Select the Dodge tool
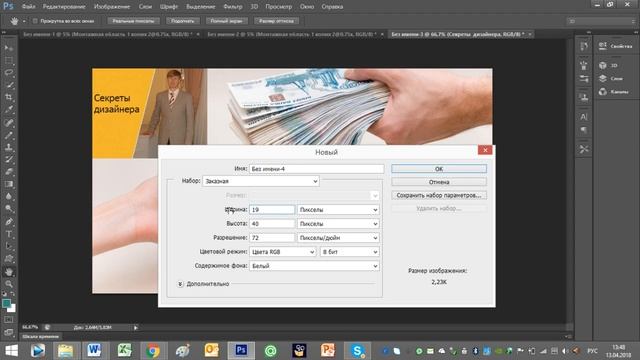 [x=9, y=209]
